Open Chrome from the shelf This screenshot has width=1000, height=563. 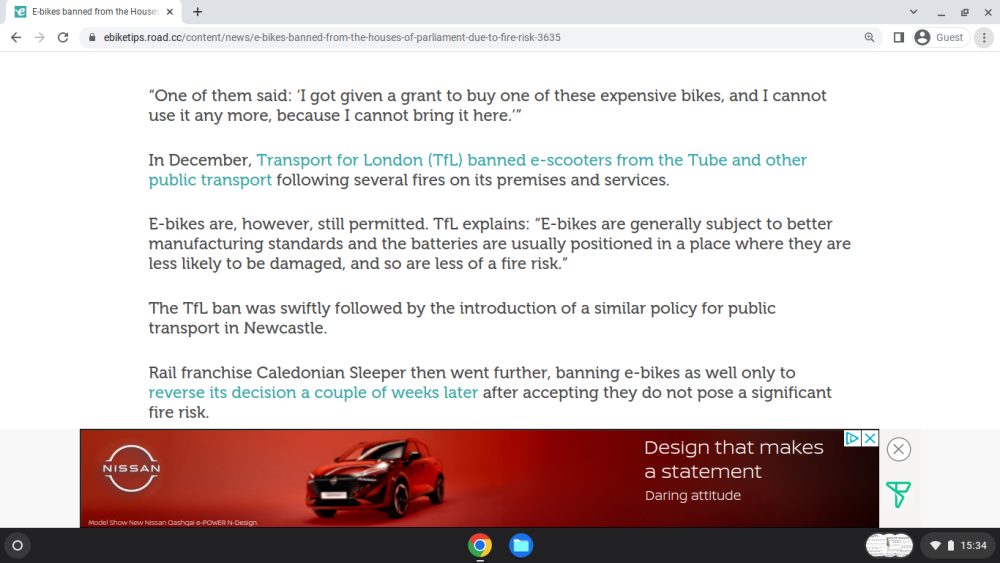click(x=480, y=545)
